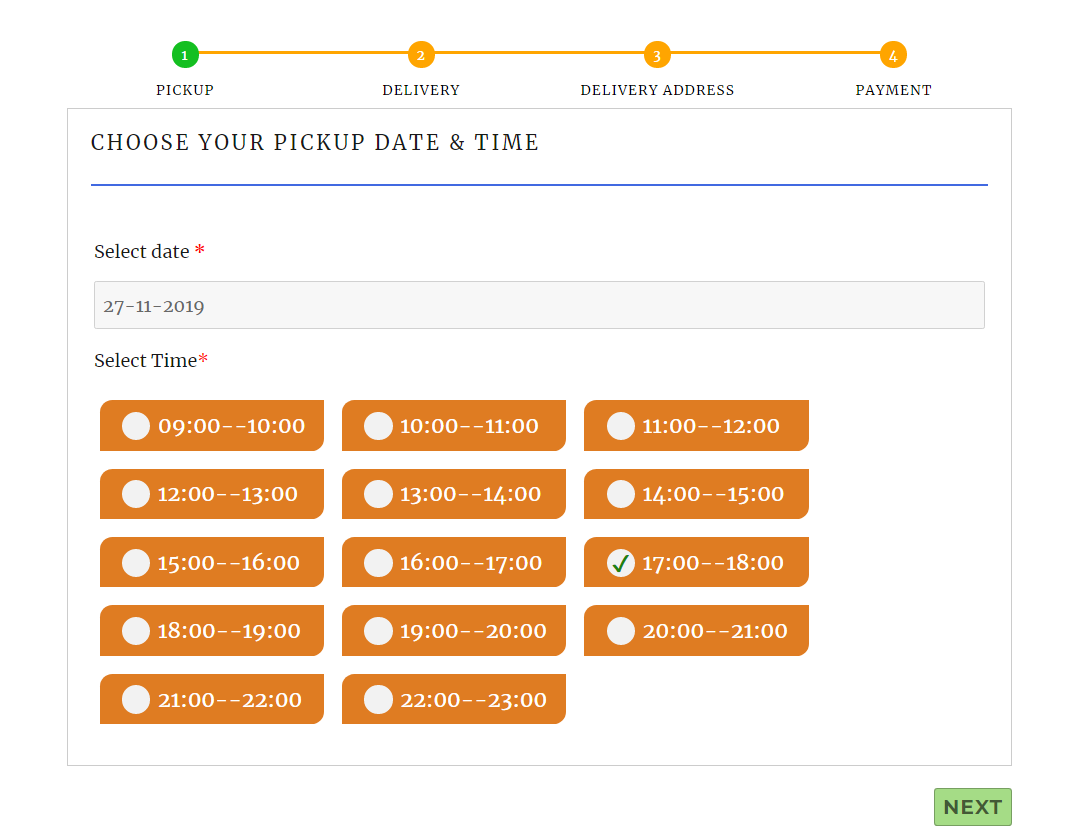Screen dimensions: 1070x837
Task: Select 16:00--17:00 pickup time
Action: point(454,562)
